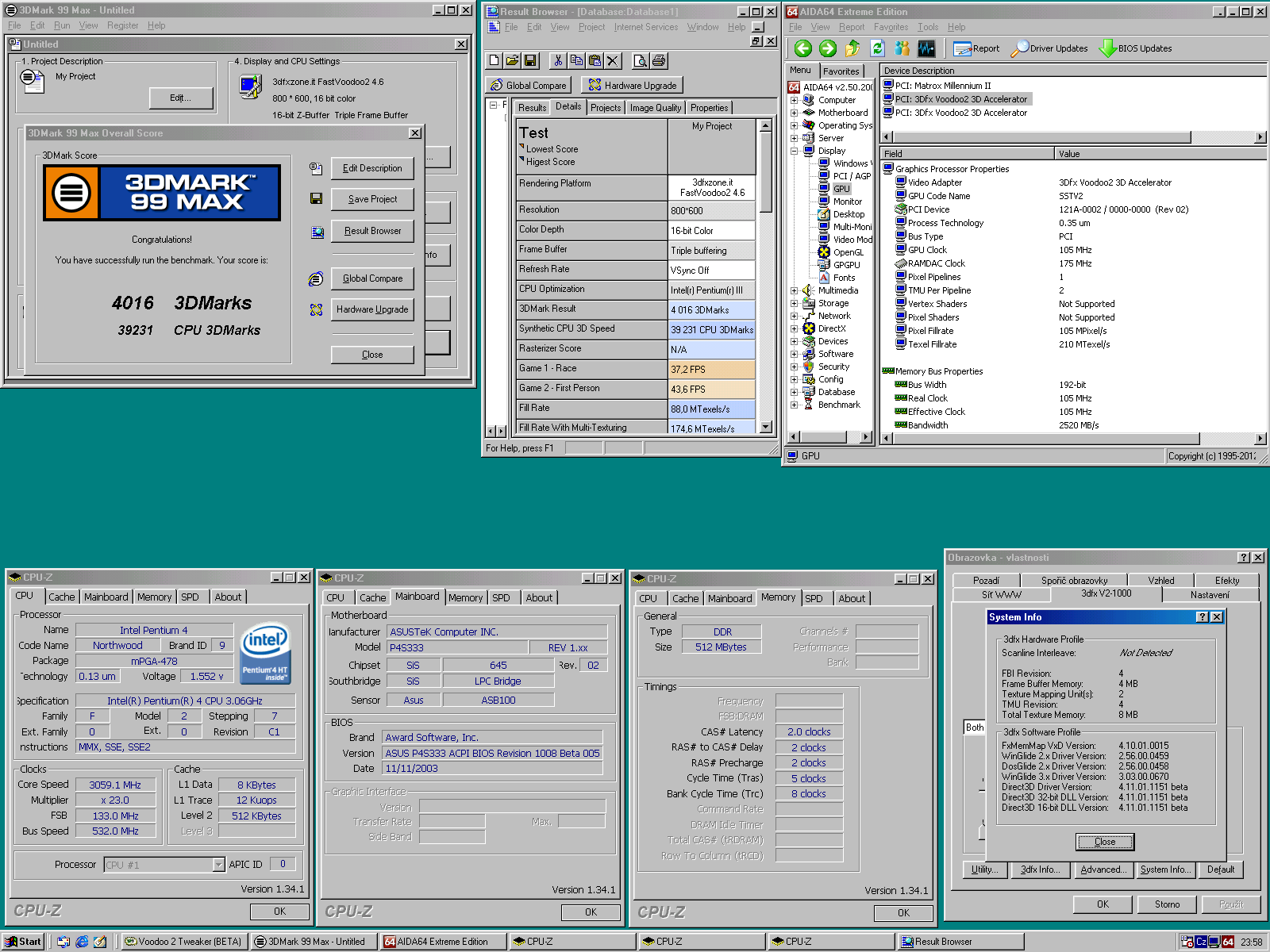Viewport: 1270px width, 952px height.
Task: Click scroll-down arrow in Result Browser details
Action: tap(766, 427)
